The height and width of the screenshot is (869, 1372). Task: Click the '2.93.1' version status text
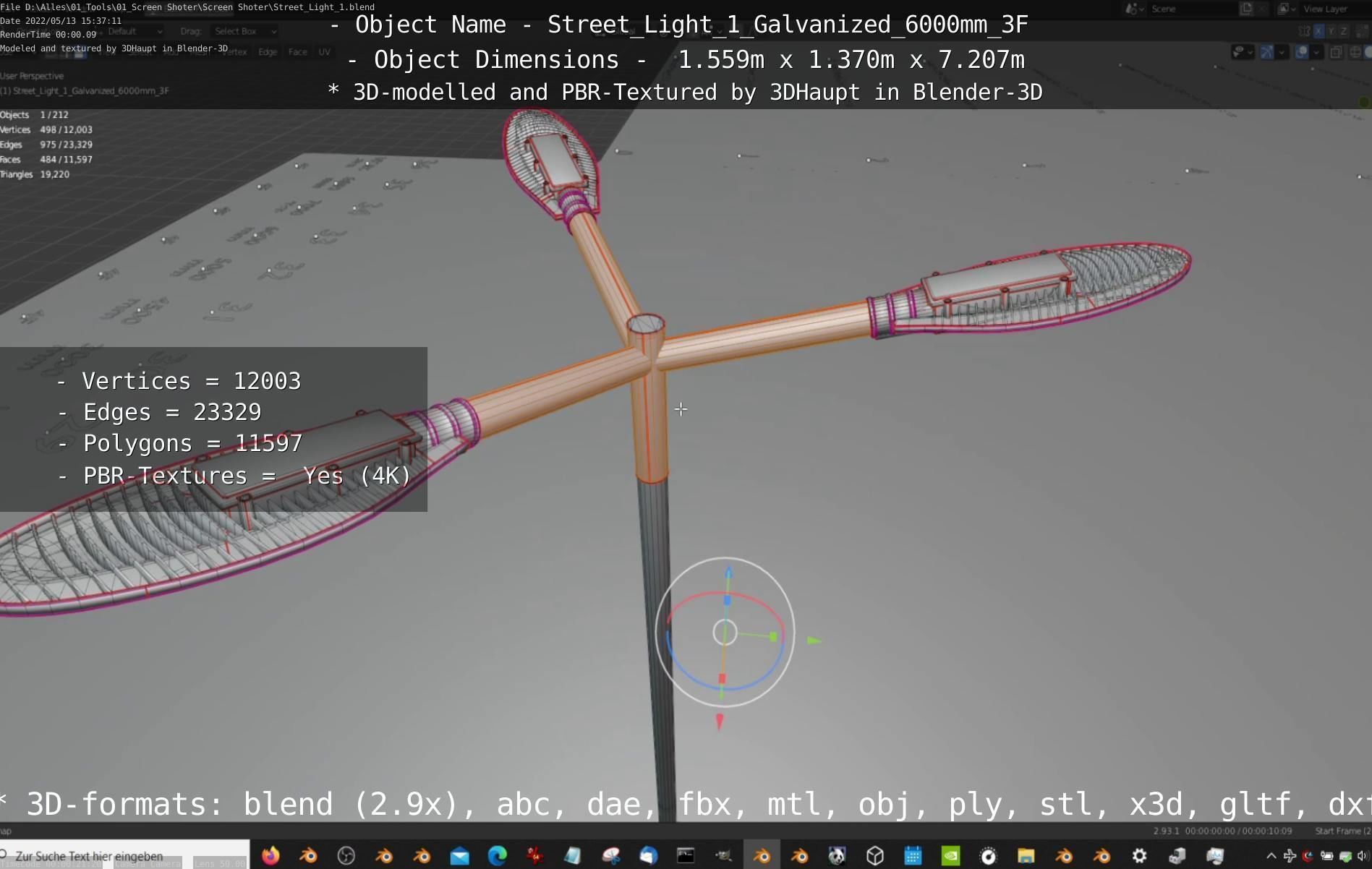click(1166, 831)
